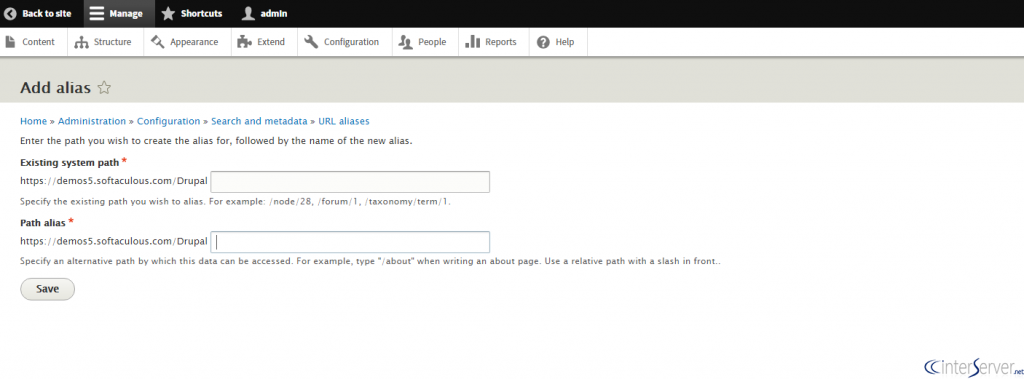Click the Back to site text
The image size is (1024, 379).
click(47, 13)
